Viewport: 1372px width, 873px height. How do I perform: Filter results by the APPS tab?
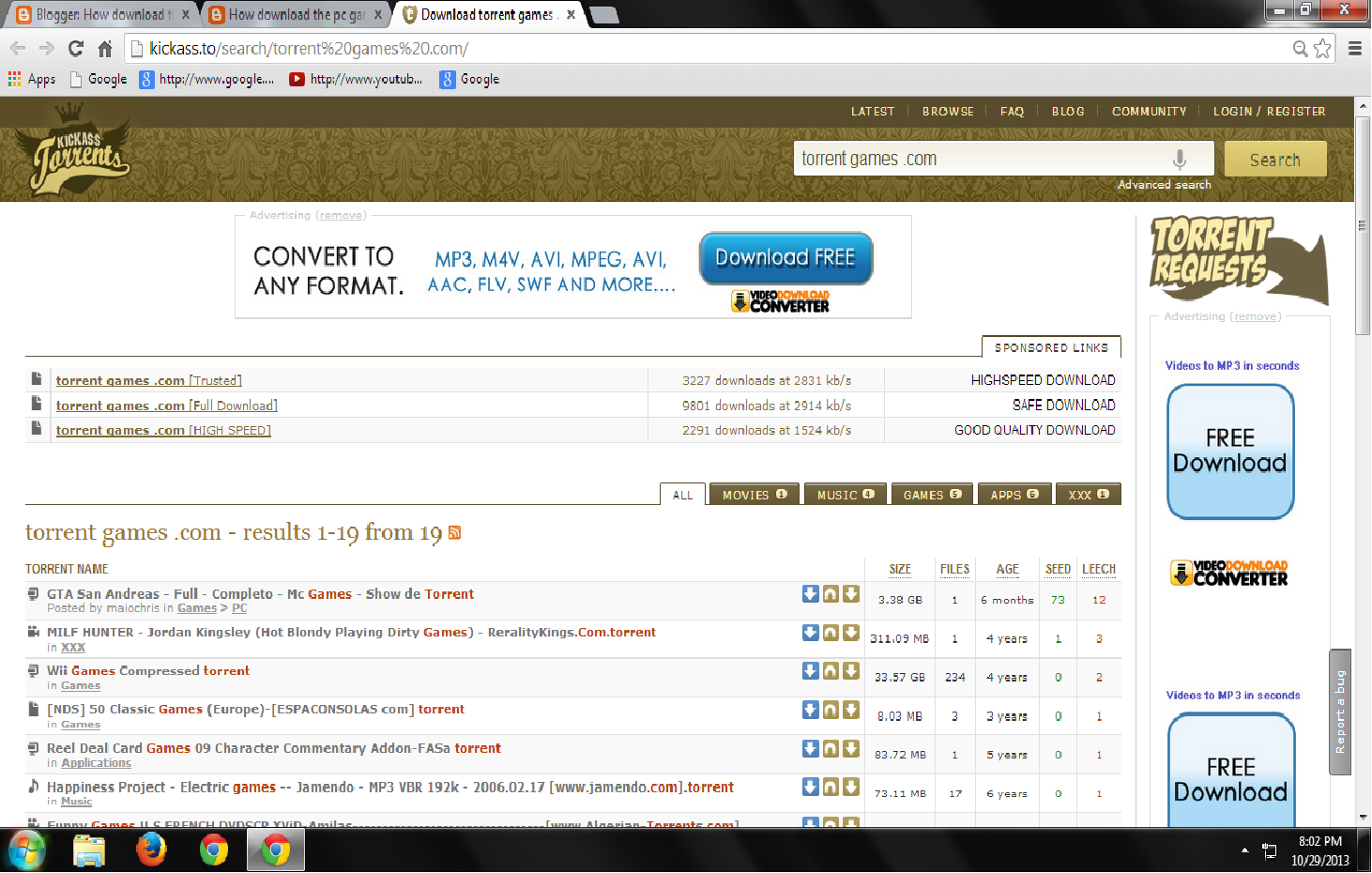(x=1014, y=495)
